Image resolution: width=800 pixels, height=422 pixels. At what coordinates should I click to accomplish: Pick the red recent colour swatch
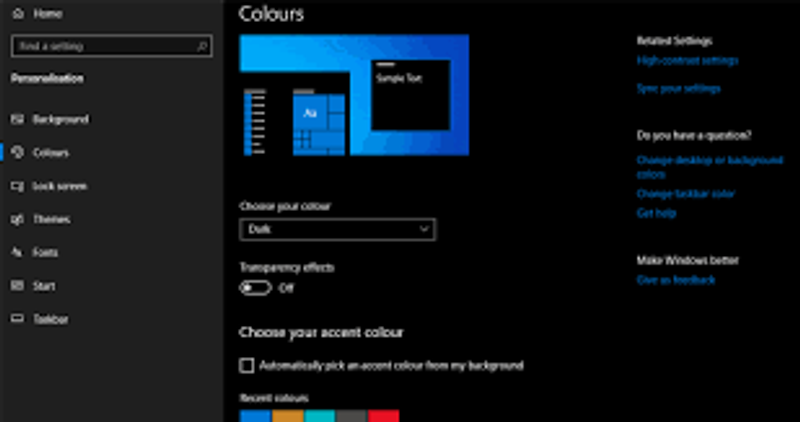[x=384, y=416]
